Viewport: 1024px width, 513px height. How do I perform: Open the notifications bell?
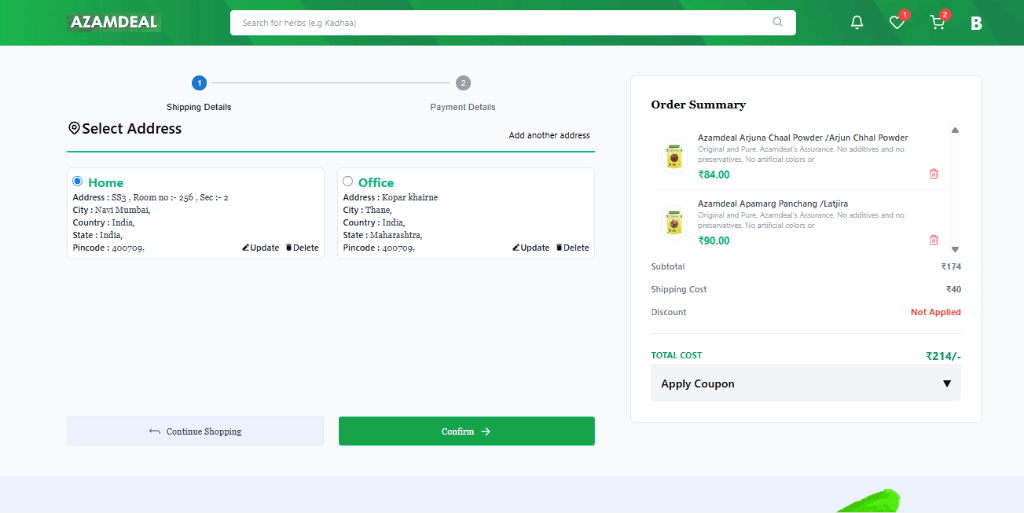pyautogui.click(x=857, y=23)
